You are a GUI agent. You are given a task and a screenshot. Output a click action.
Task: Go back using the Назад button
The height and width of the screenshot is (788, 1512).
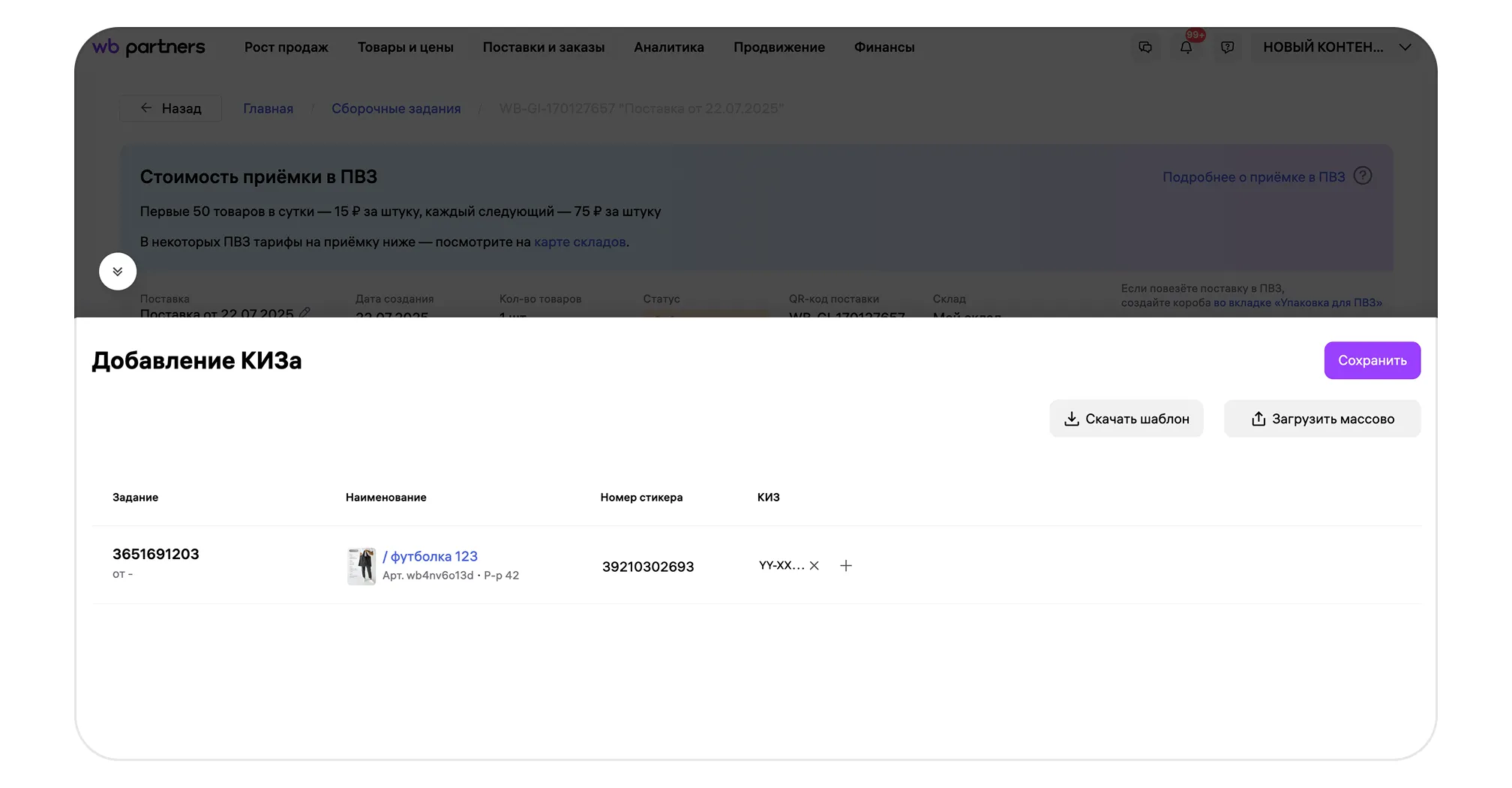[171, 109]
